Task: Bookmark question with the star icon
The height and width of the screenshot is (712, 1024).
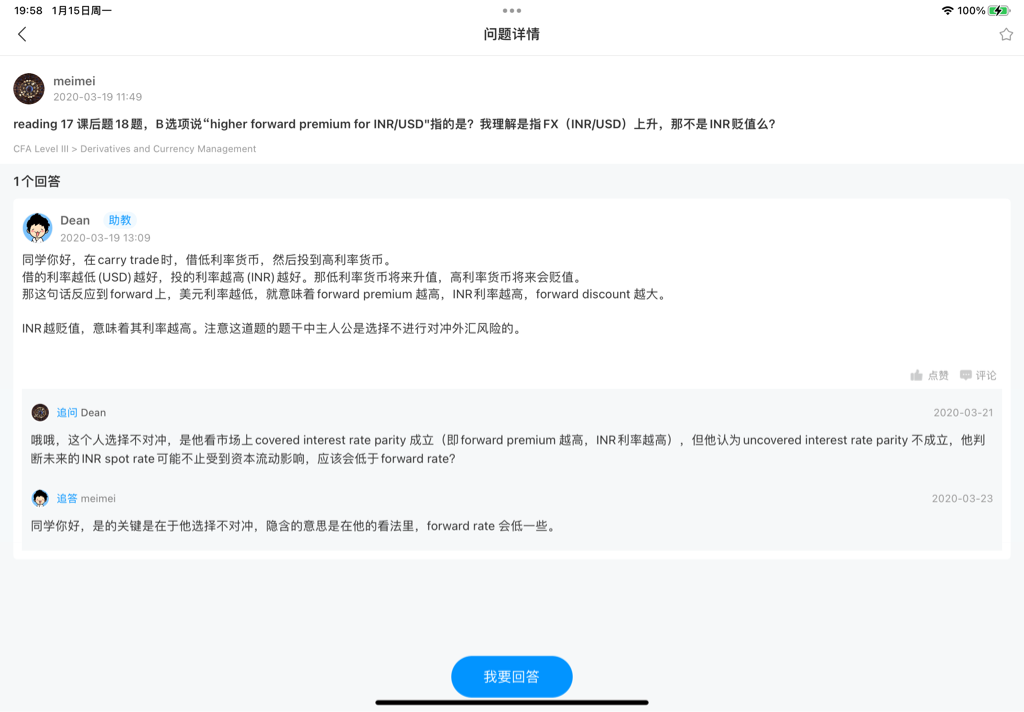Action: 1006,34
